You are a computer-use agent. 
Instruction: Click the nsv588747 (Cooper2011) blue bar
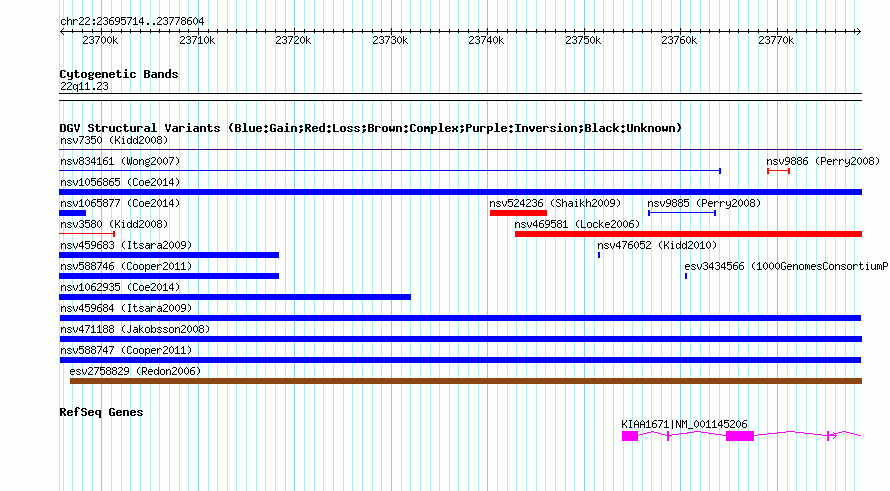tap(460, 360)
